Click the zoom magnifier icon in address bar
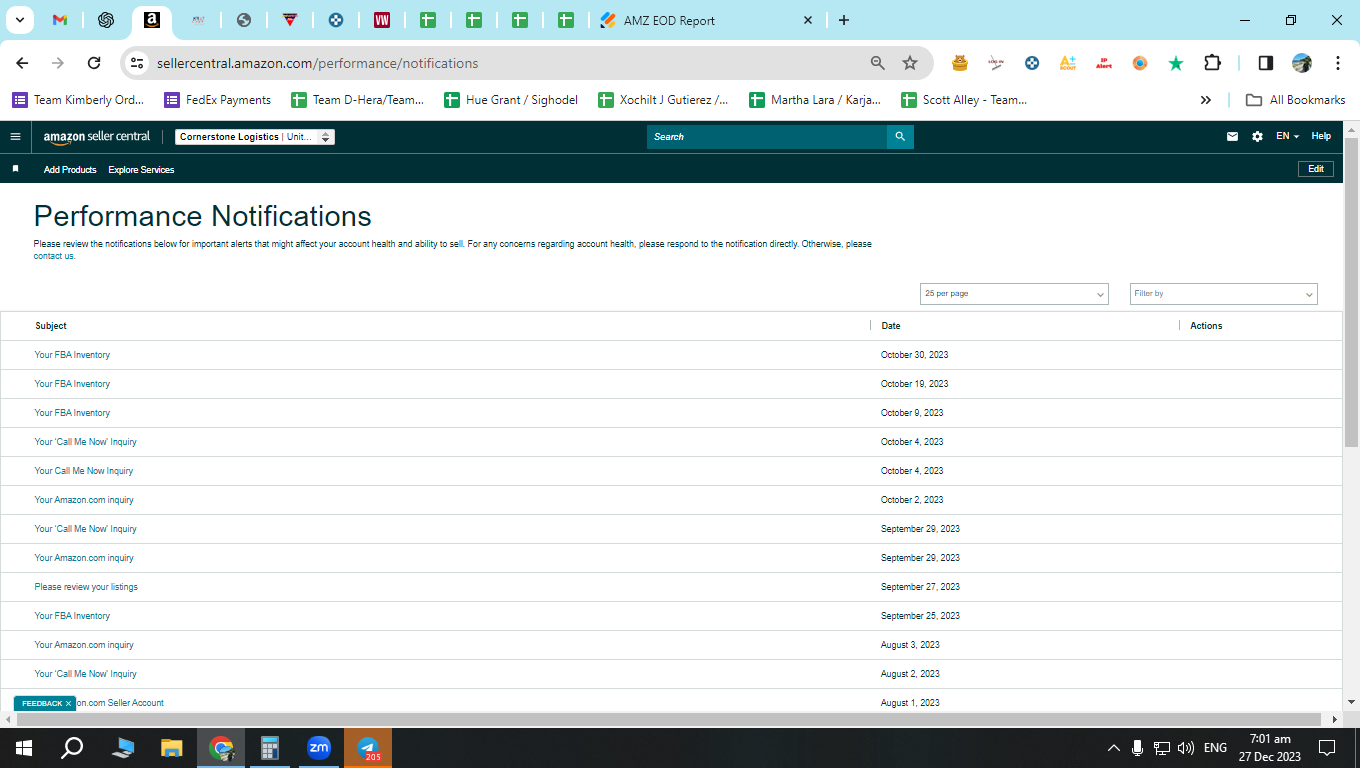This screenshot has height=768, width=1360. (x=878, y=63)
